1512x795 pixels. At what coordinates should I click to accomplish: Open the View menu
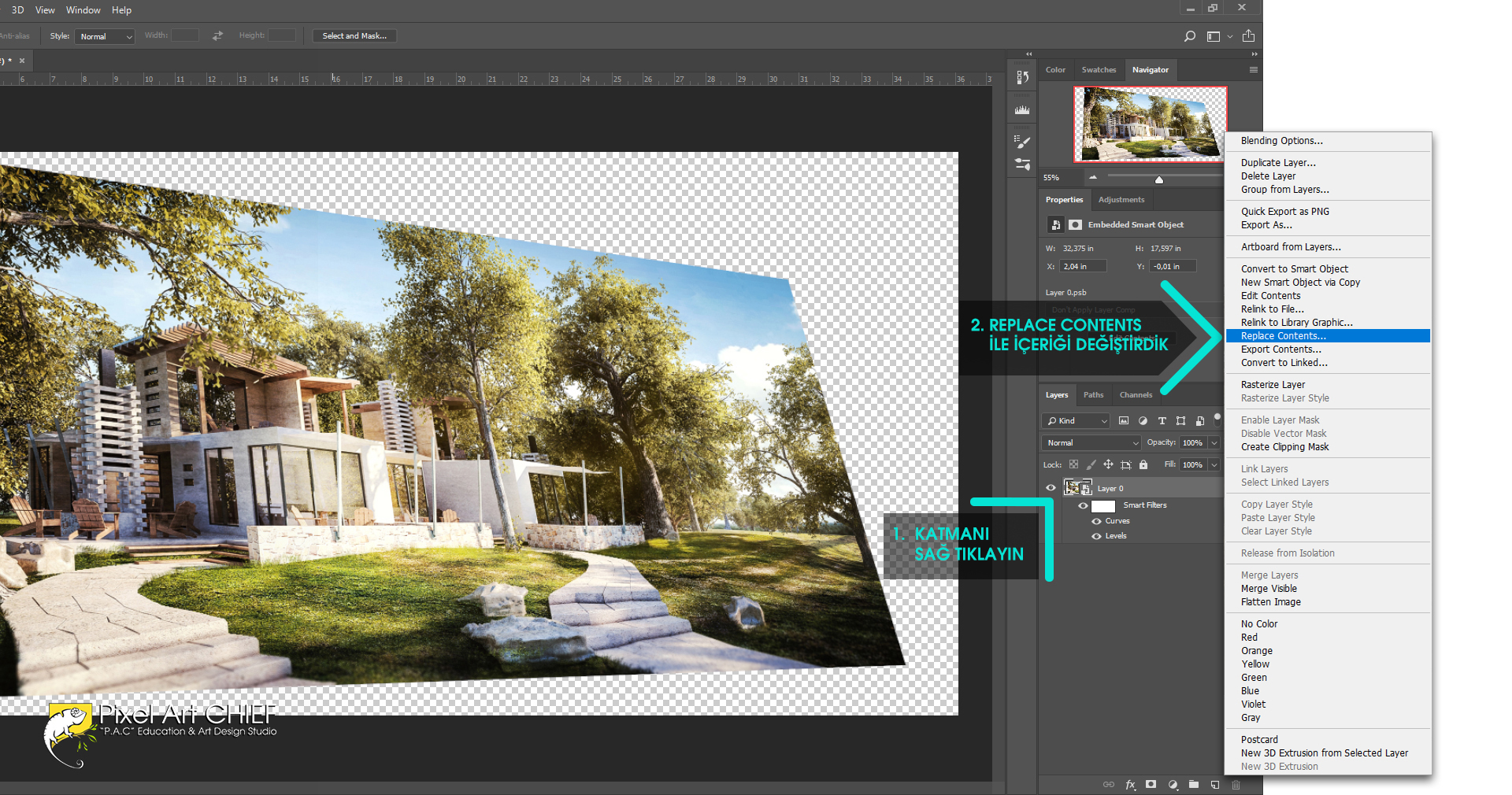coord(45,10)
